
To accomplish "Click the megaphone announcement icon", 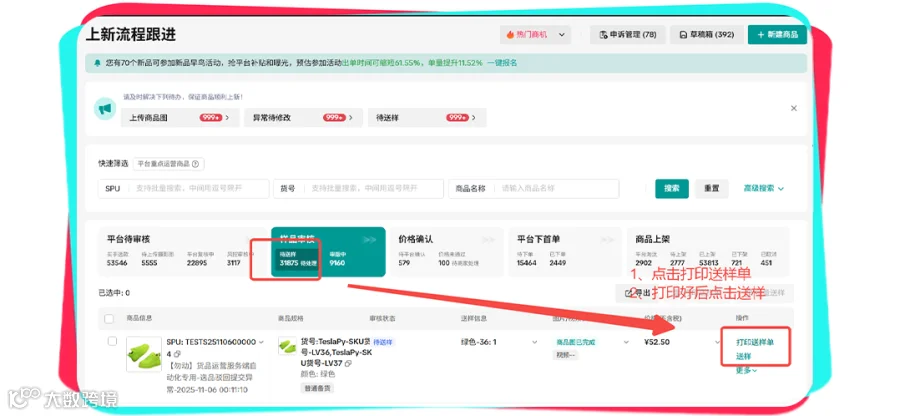I will pyautogui.click(x=105, y=109).
